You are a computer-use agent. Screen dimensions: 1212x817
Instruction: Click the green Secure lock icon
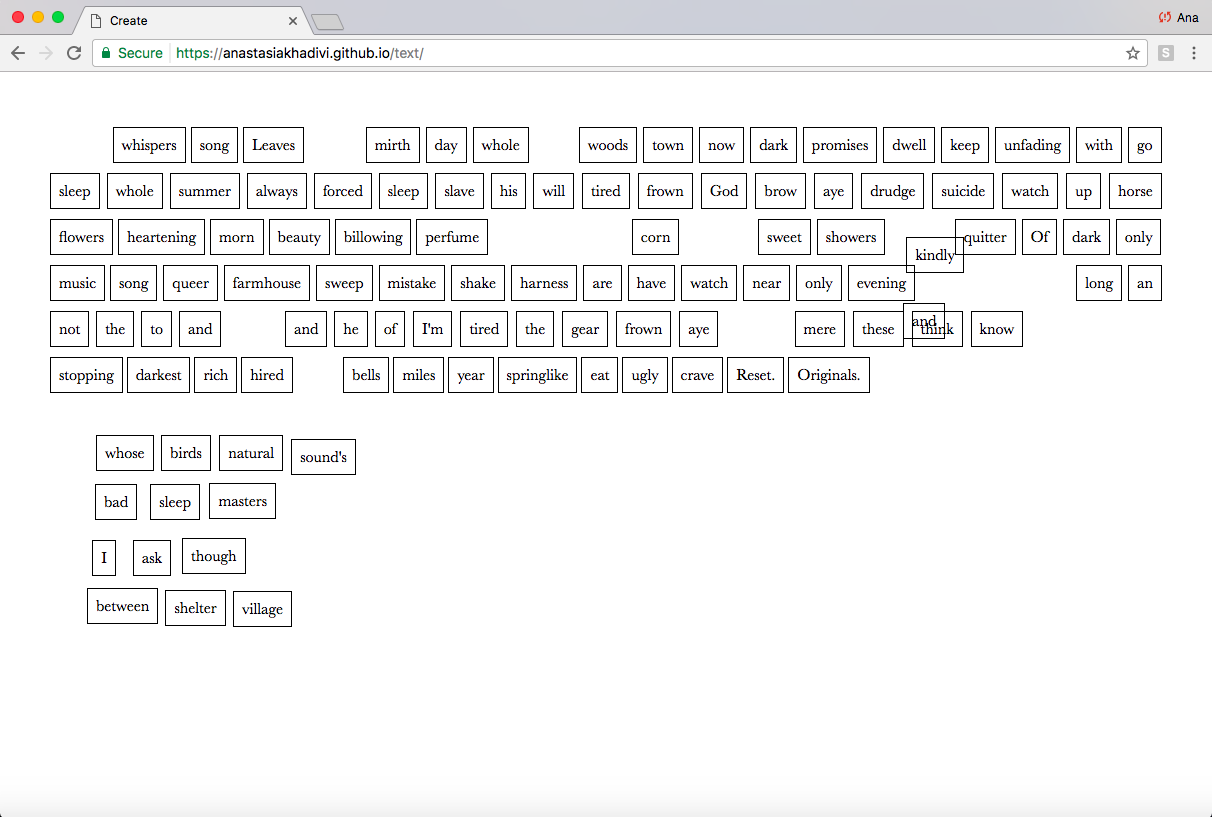(106, 53)
